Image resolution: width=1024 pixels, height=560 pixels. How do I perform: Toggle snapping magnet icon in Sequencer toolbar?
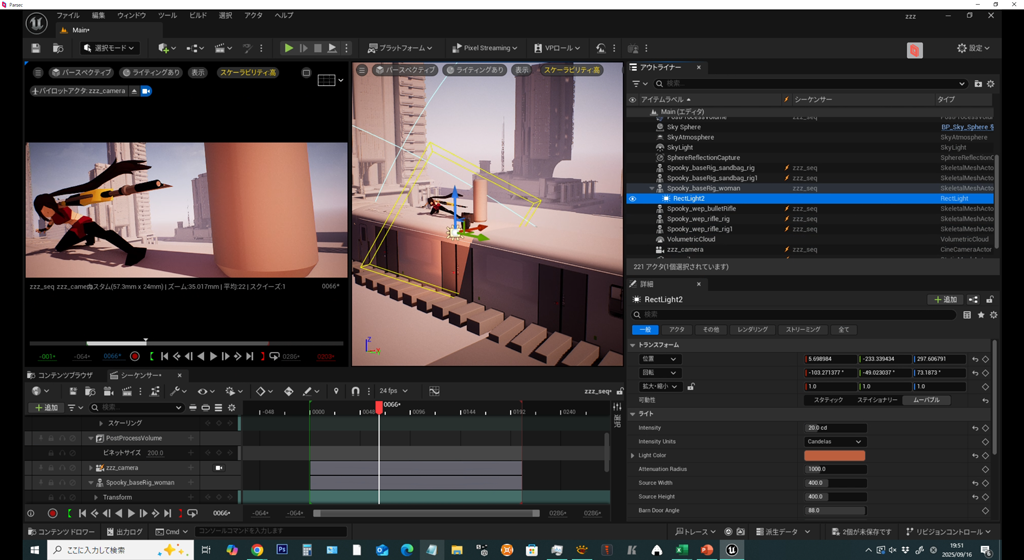355,391
